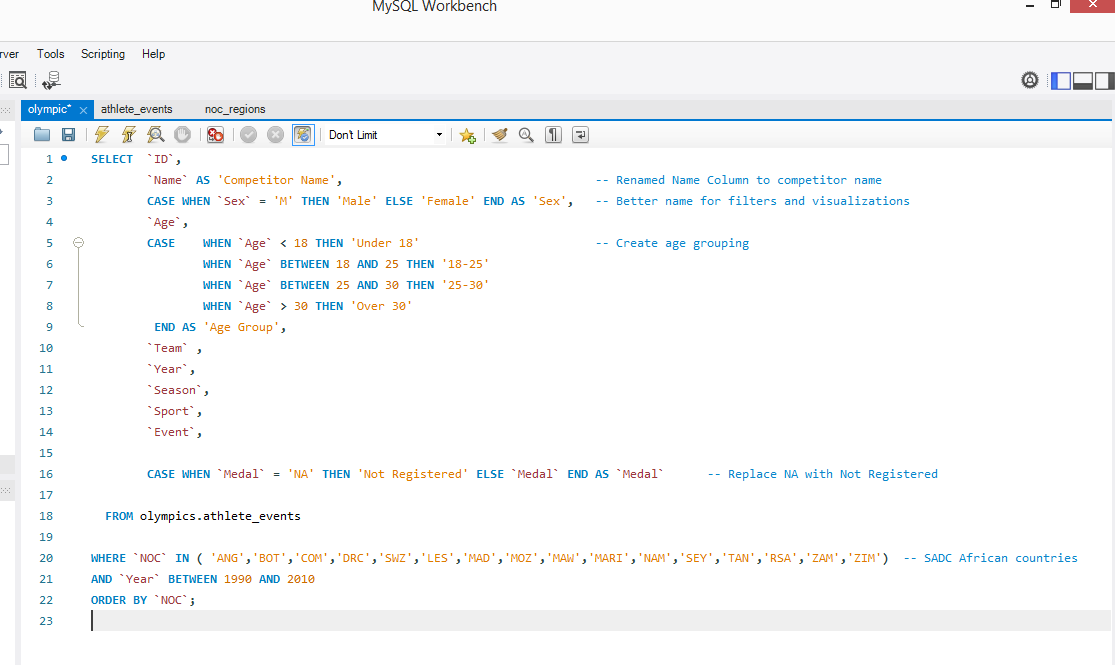
Task: Open the Scripting menu
Action: pos(103,54)
